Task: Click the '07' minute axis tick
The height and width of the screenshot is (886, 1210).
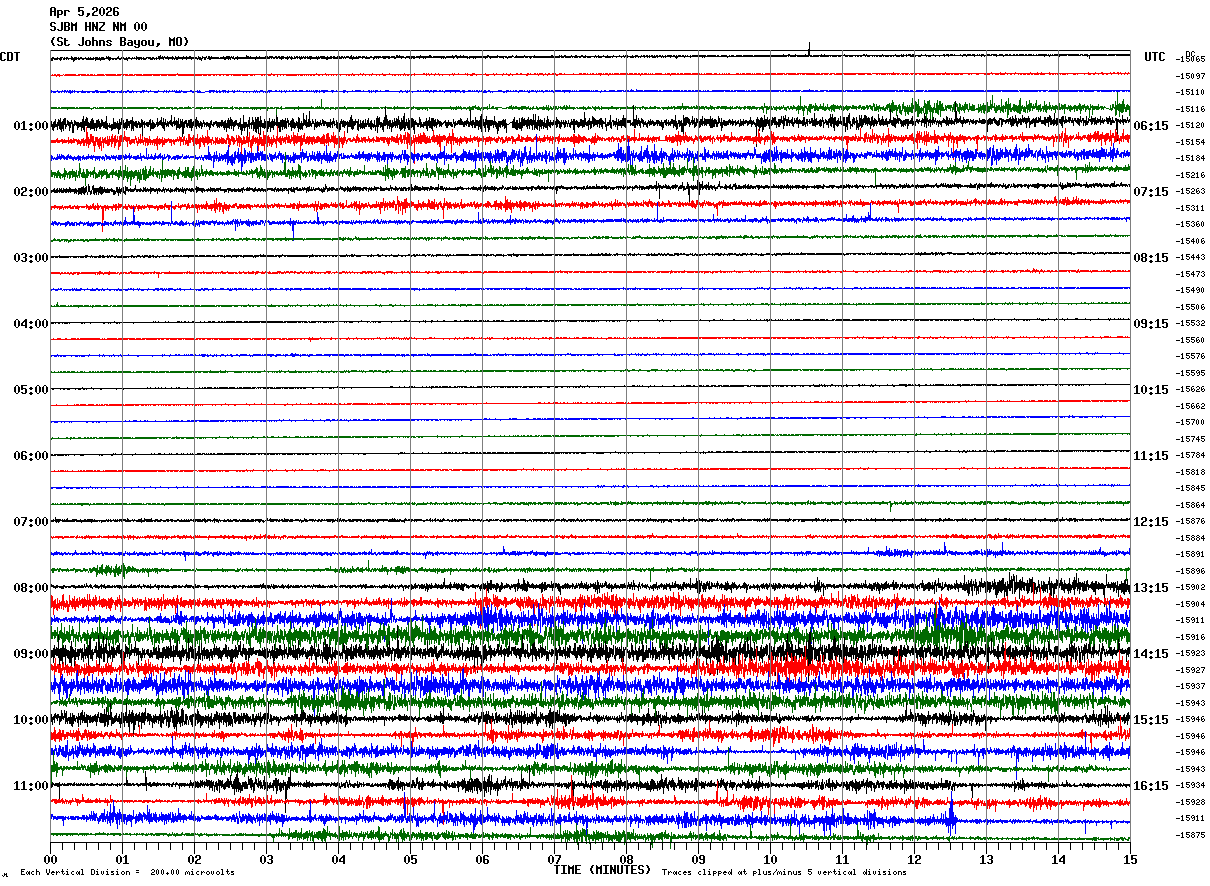Action: pyautogui.click(x=555, y=859)
